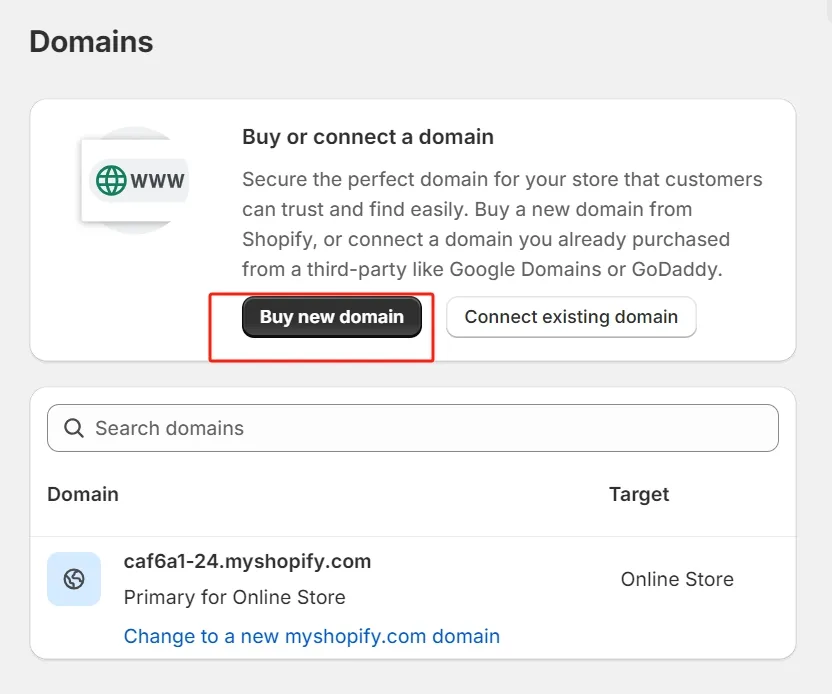Select the caf6a1-24.myshopify.com domain name
Screen dimensions: 832x694
click(247, 561)
